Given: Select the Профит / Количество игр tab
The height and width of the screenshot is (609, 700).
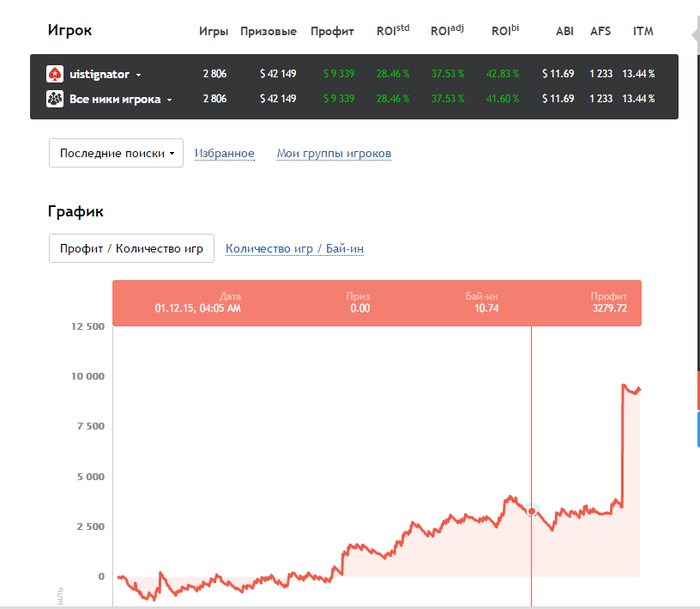Looking at the screenshot, I should (x=132, y=248).
